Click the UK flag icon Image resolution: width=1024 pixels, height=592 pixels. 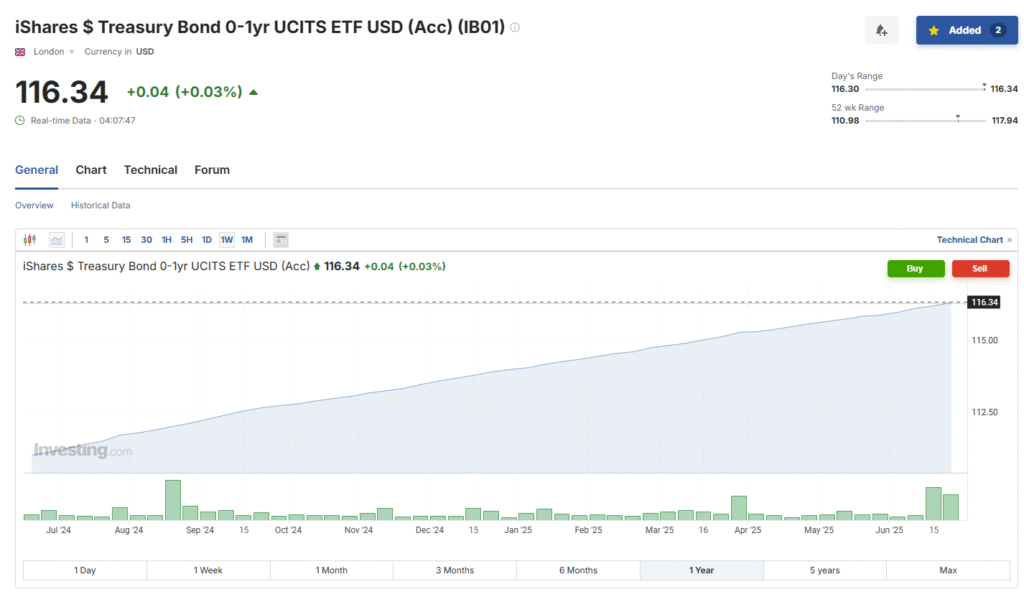pyautogui.click(x=20, y=51)
